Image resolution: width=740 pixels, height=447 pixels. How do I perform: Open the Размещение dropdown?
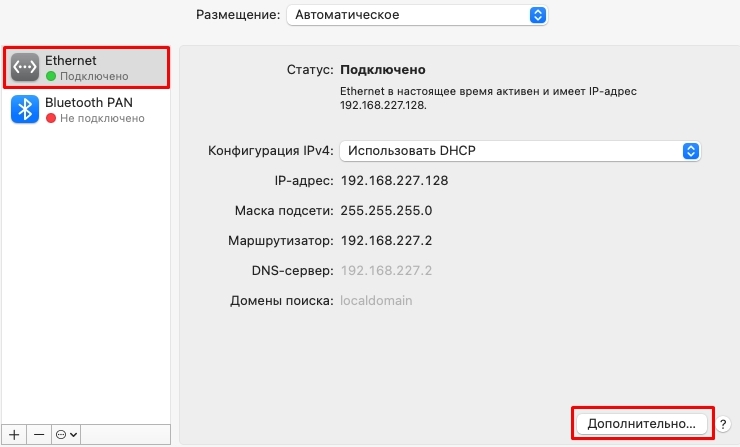pos(417,15)
